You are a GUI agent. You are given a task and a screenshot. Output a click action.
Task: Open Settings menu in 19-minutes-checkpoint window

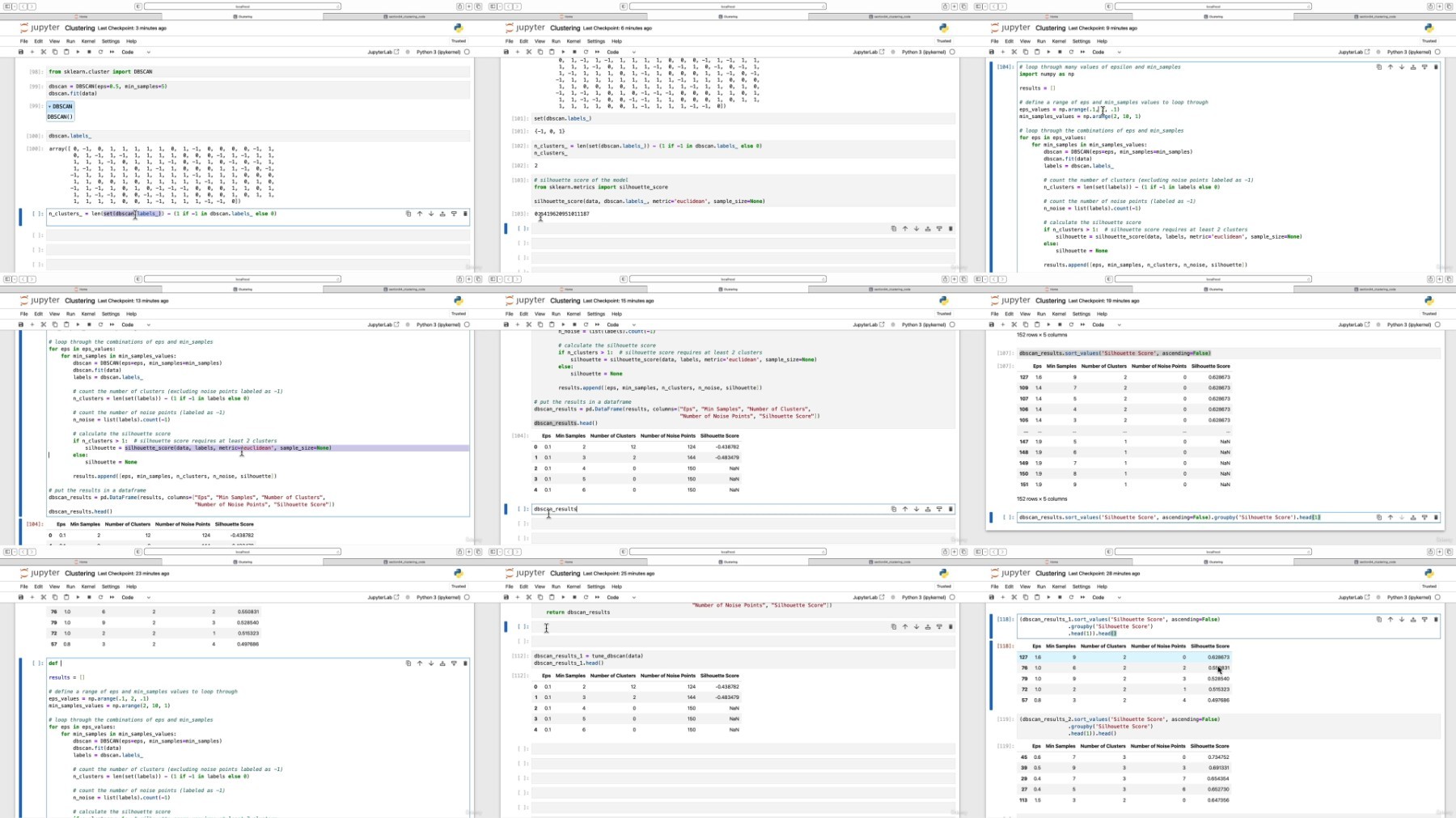pyautogui.click(x=1081, y=314)
